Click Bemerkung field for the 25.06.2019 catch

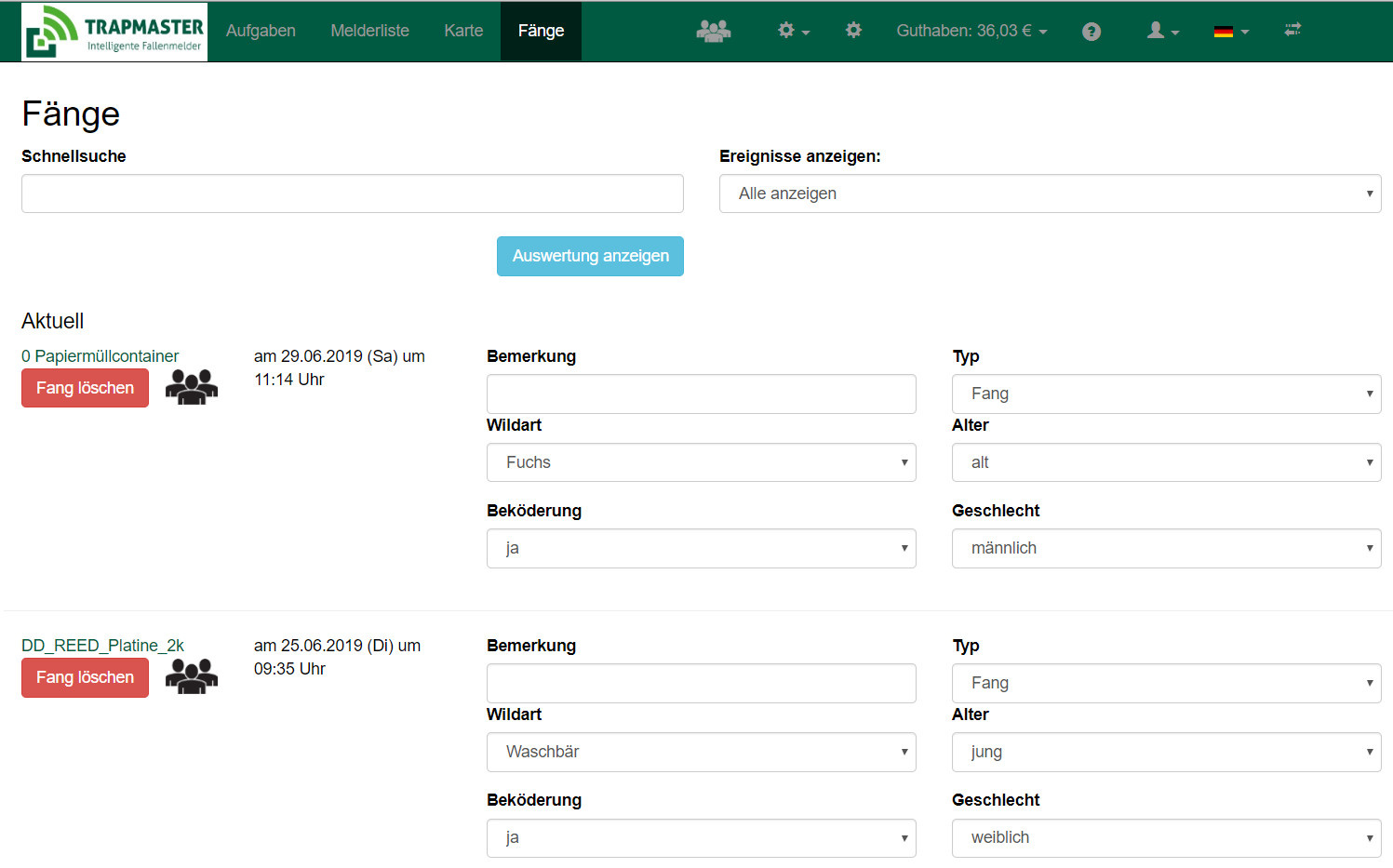pos(702,683)
